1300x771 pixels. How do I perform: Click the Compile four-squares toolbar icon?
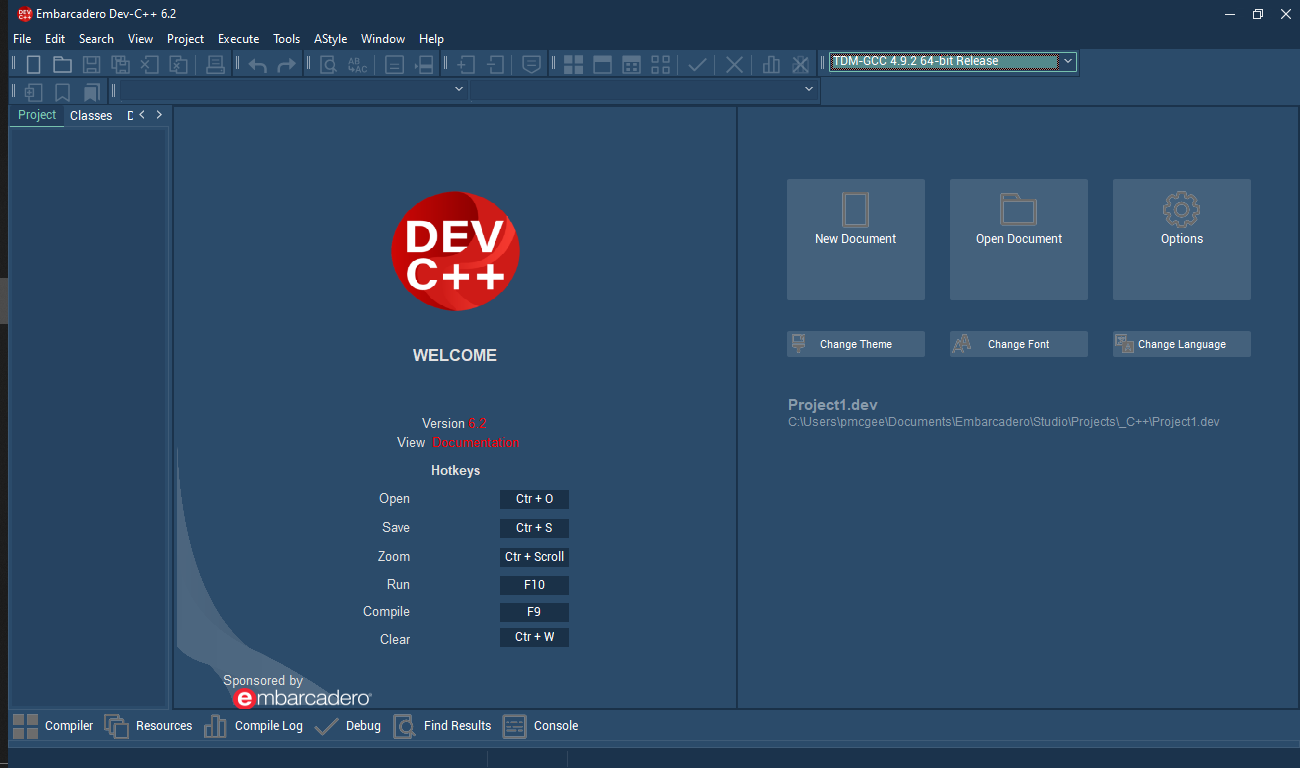[574, 65]
